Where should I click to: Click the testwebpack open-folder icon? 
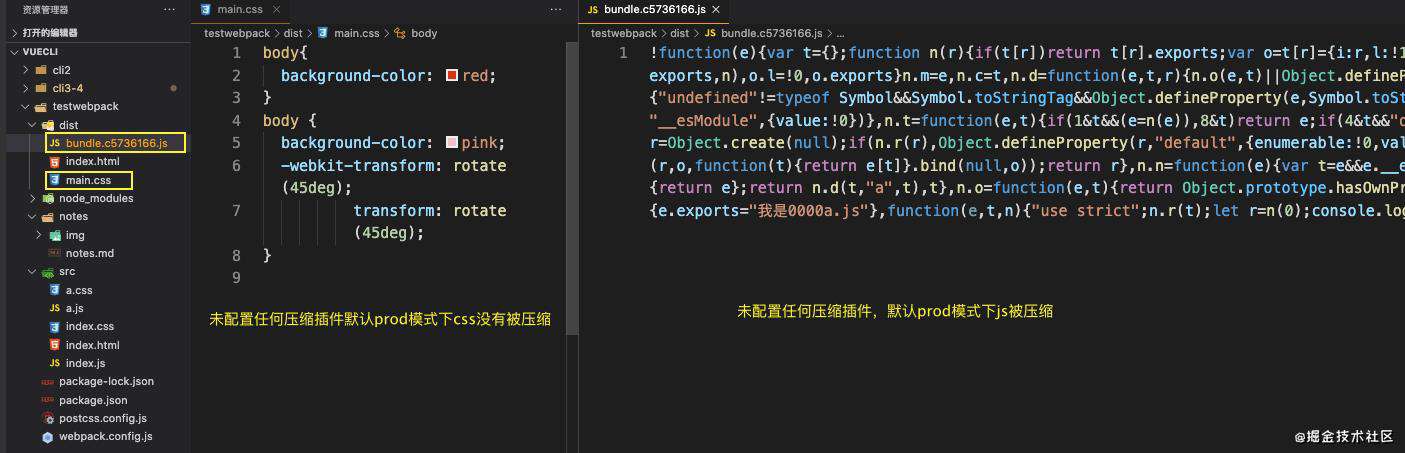41,106
